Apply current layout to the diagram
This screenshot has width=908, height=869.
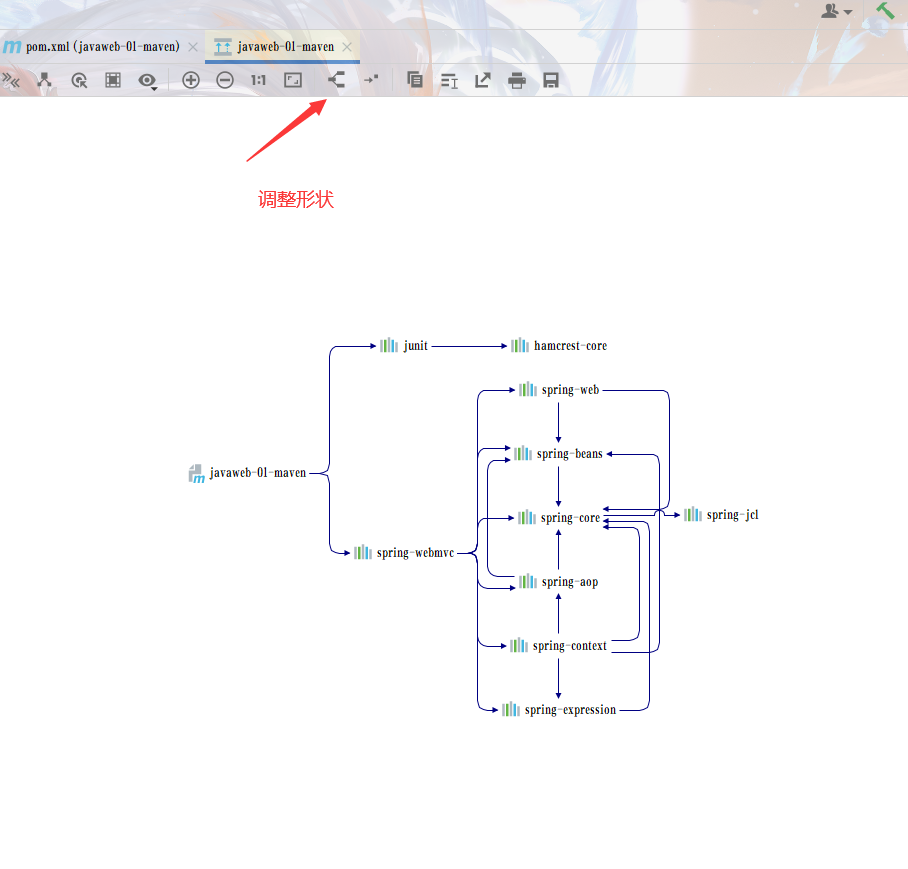click(336, 80)
